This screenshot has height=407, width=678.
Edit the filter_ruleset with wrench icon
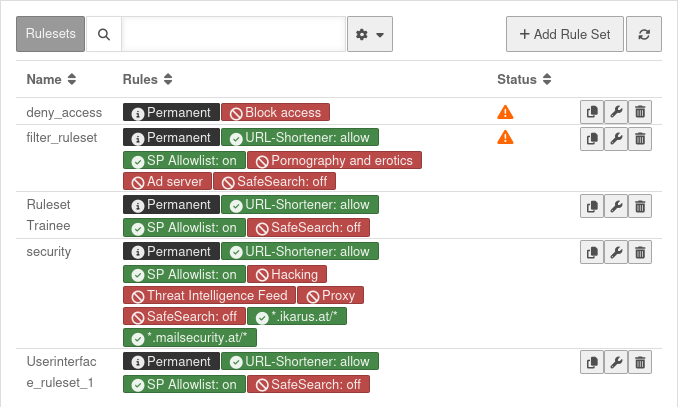(x=616, y=138)
